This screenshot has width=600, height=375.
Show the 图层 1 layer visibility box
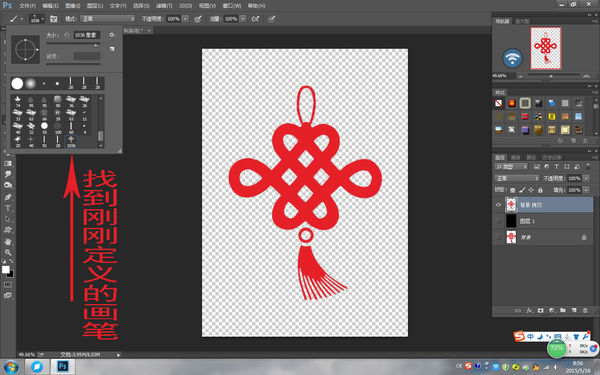point(498,221)
